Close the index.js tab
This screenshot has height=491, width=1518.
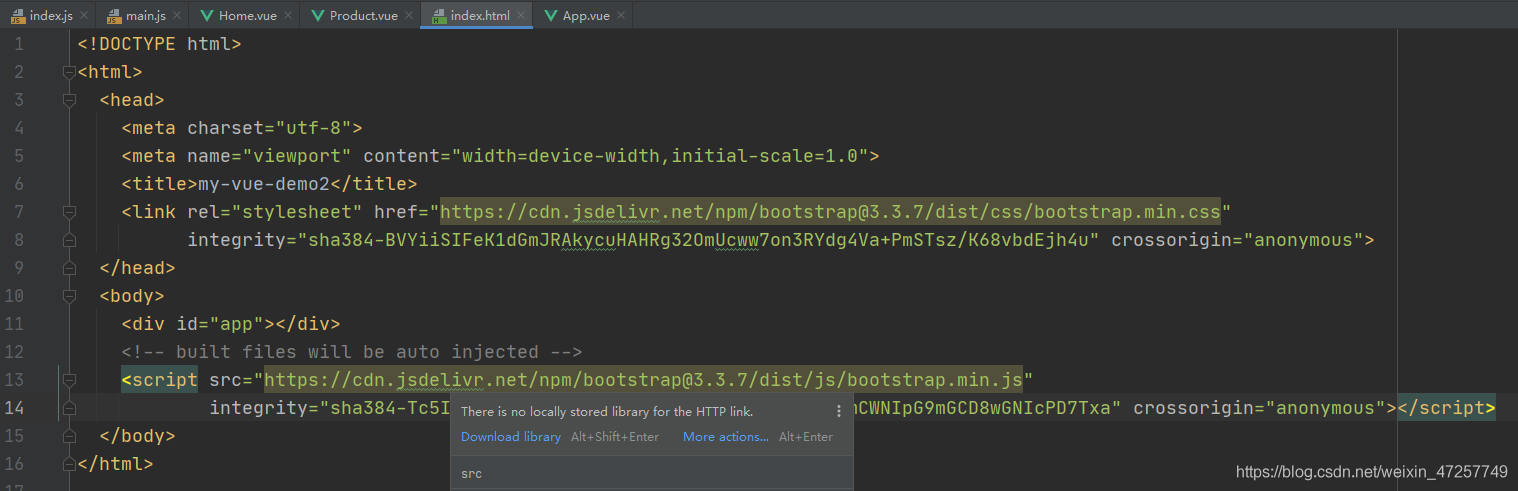click(84, 16)
